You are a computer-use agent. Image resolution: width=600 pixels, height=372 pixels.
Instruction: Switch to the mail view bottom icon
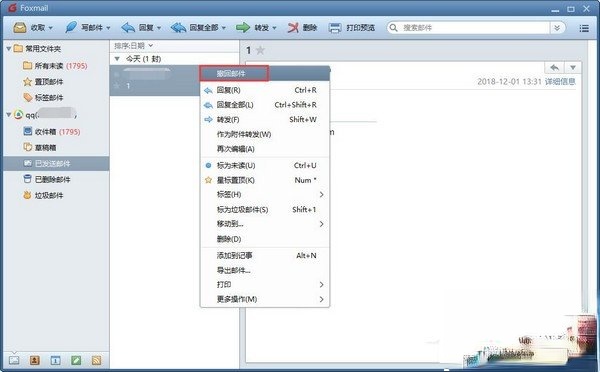click(x=14, y=360)
